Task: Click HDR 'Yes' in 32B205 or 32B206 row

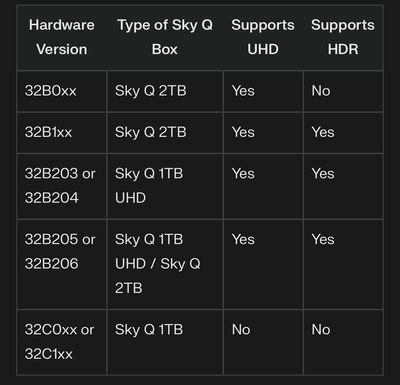Action: click(x=323, y=239)
